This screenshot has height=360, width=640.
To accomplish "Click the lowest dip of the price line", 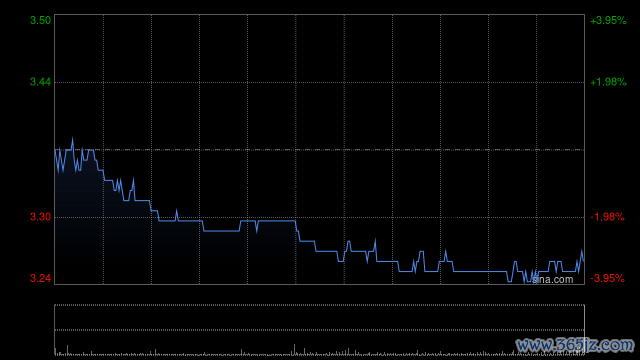I will pos(525,282).
